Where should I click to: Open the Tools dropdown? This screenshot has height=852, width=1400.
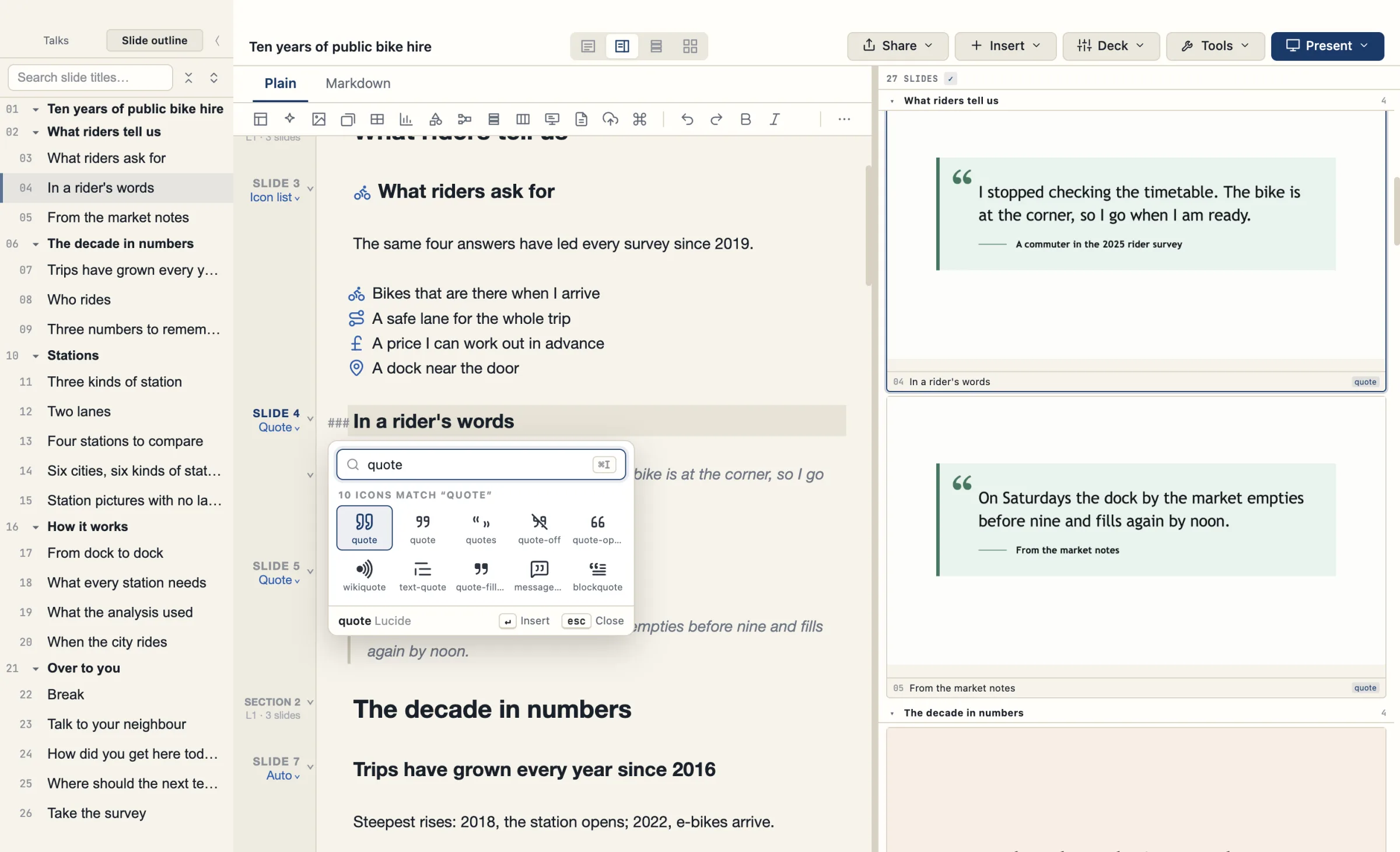click(1215, 46)
